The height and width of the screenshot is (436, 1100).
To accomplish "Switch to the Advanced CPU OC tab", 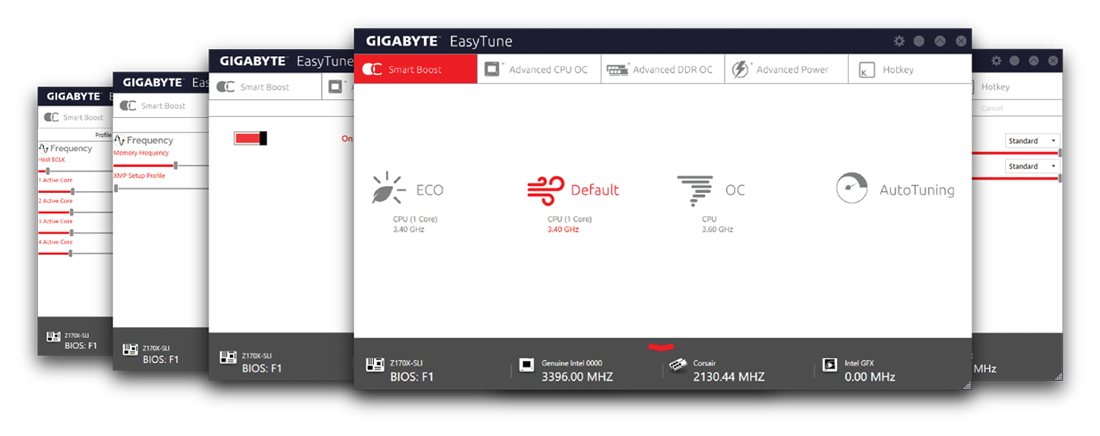I will [x=540, y=69].
